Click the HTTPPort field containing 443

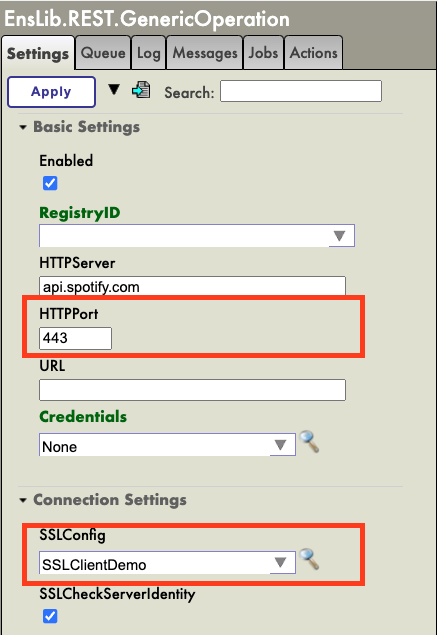click(x=75, y=338)
